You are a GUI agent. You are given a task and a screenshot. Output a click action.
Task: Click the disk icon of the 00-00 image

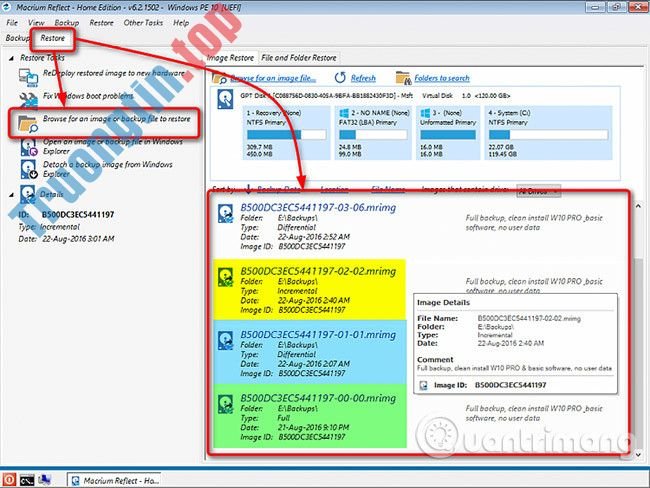[226, 404]
